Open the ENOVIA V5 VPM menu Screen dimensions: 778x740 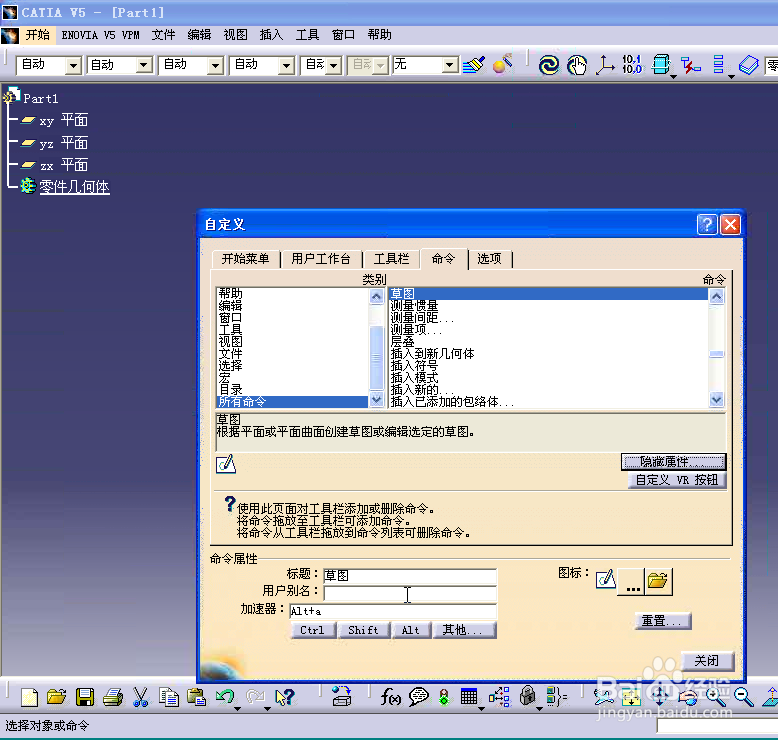pos(100,35)
